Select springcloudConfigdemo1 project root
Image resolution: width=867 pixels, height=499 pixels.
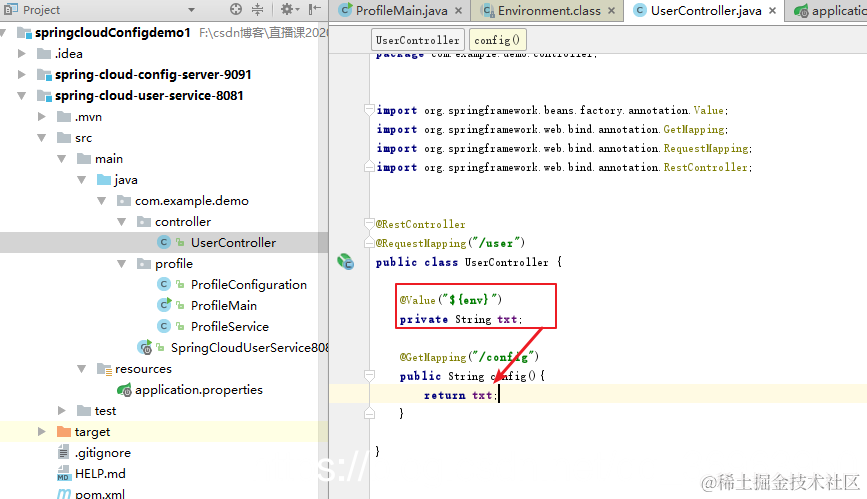tap(112, 33)
